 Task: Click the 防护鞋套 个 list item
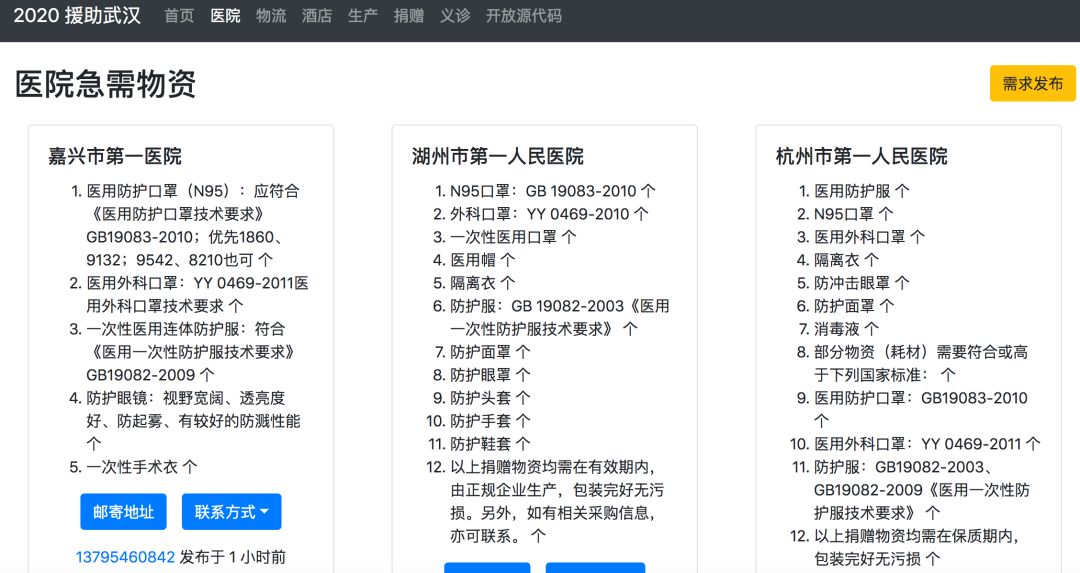coord(490,444)
